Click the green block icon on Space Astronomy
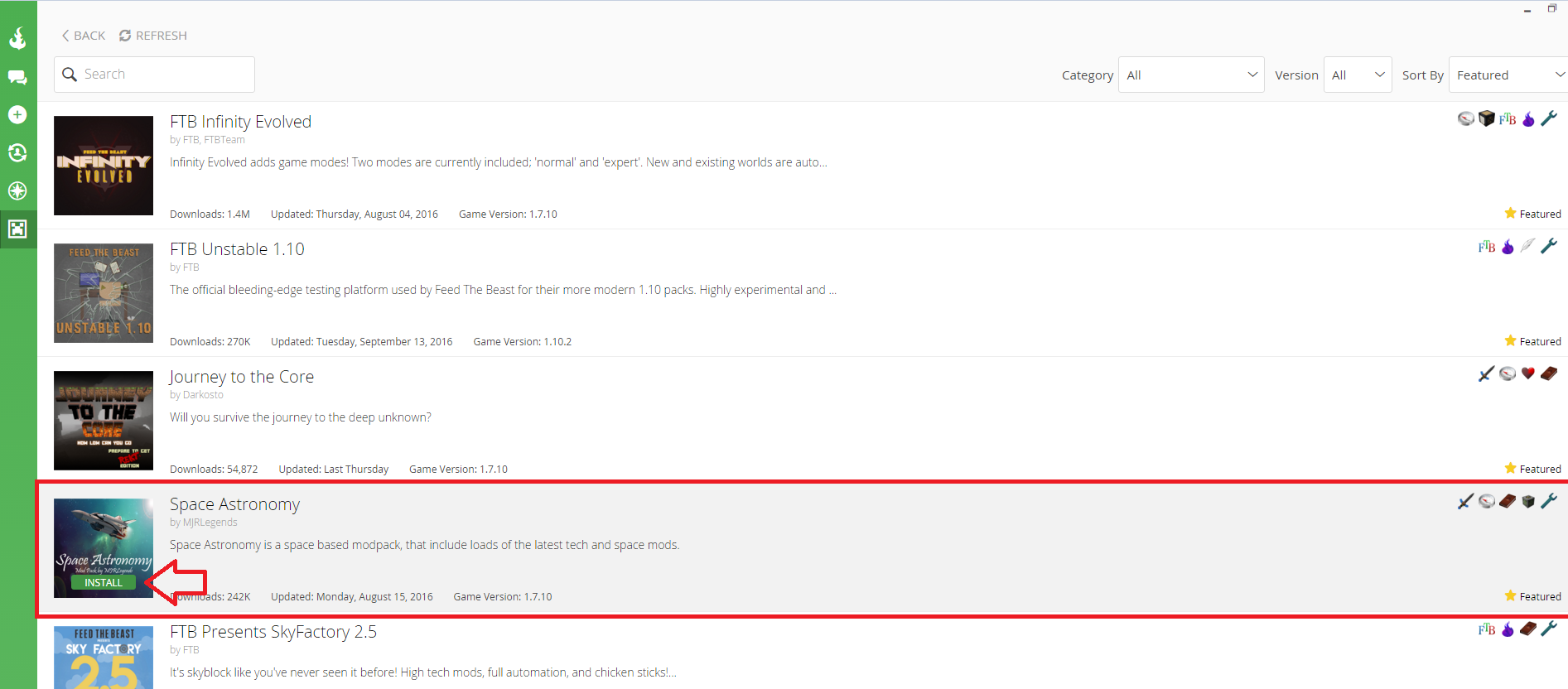1568x689 pixels. [x=1528, y=501]
